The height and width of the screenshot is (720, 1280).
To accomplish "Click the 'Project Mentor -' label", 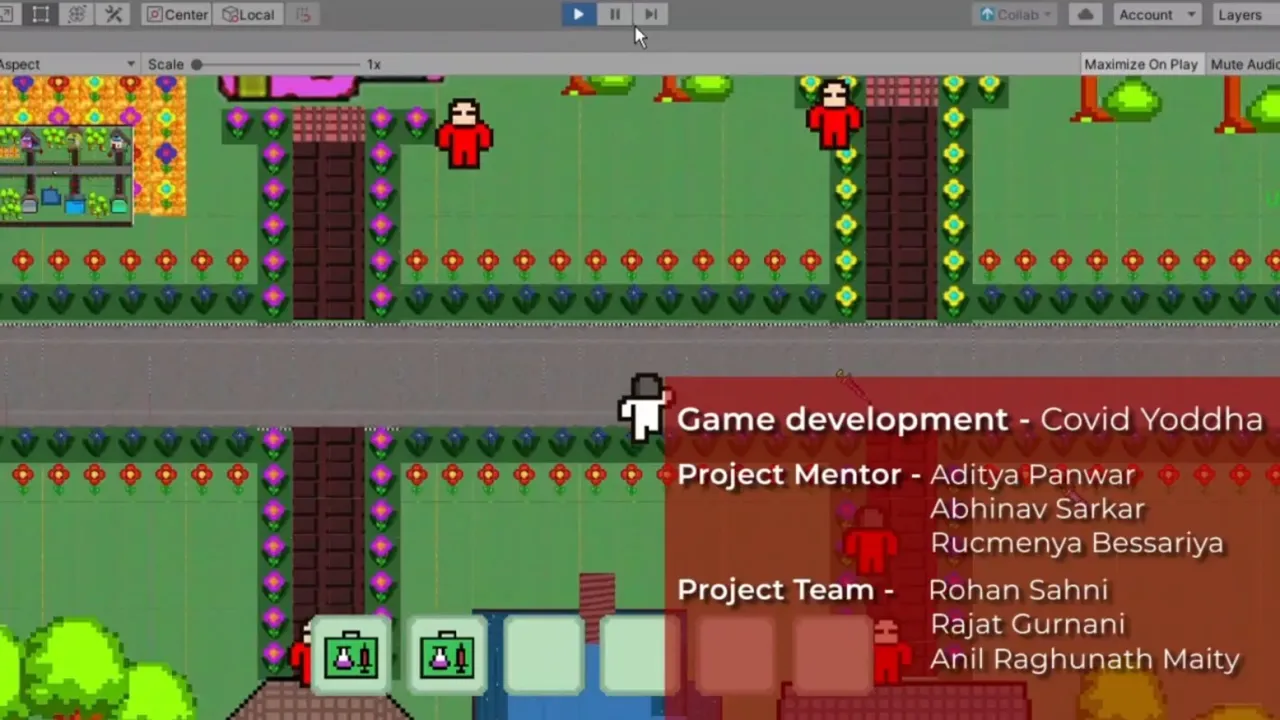I will (799, 475).
